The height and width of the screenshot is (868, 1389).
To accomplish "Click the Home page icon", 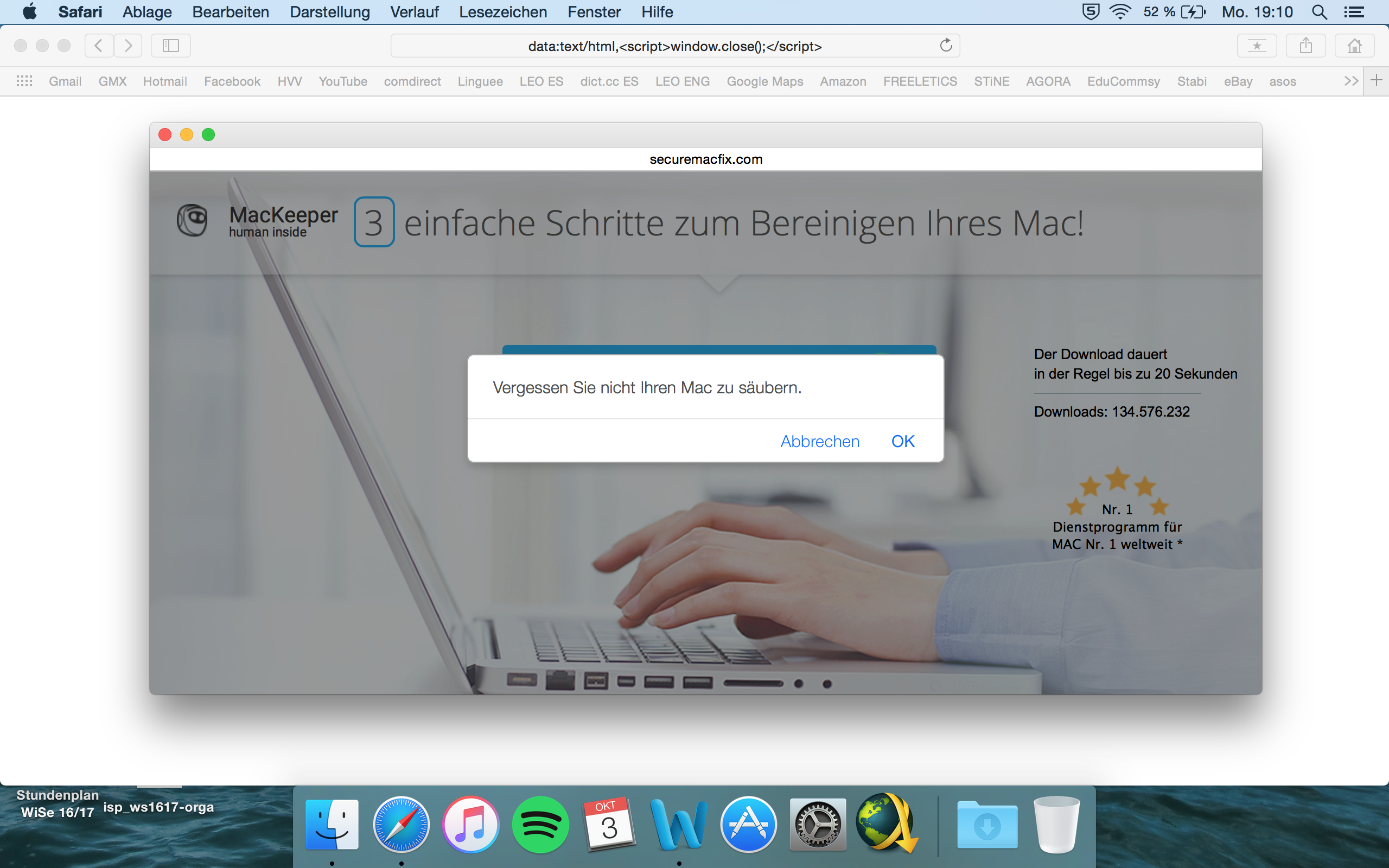I will coord(1354,46).
